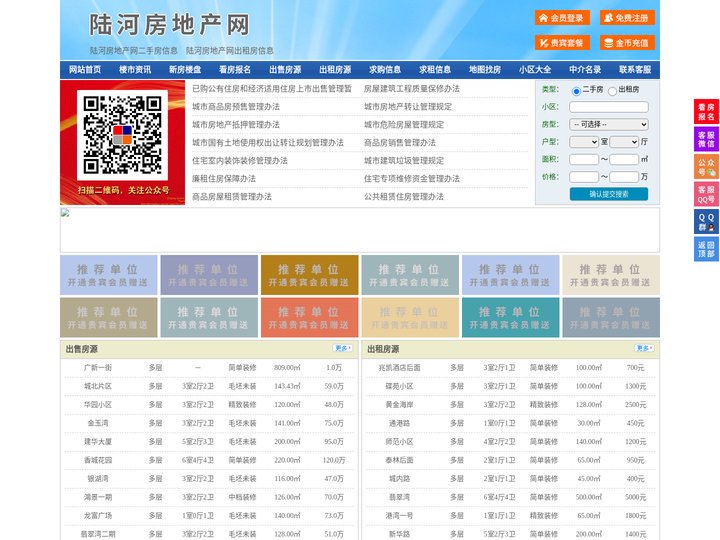Focus the 小区 input field
This screenshot has height=540, width=720.
[609, 107]
